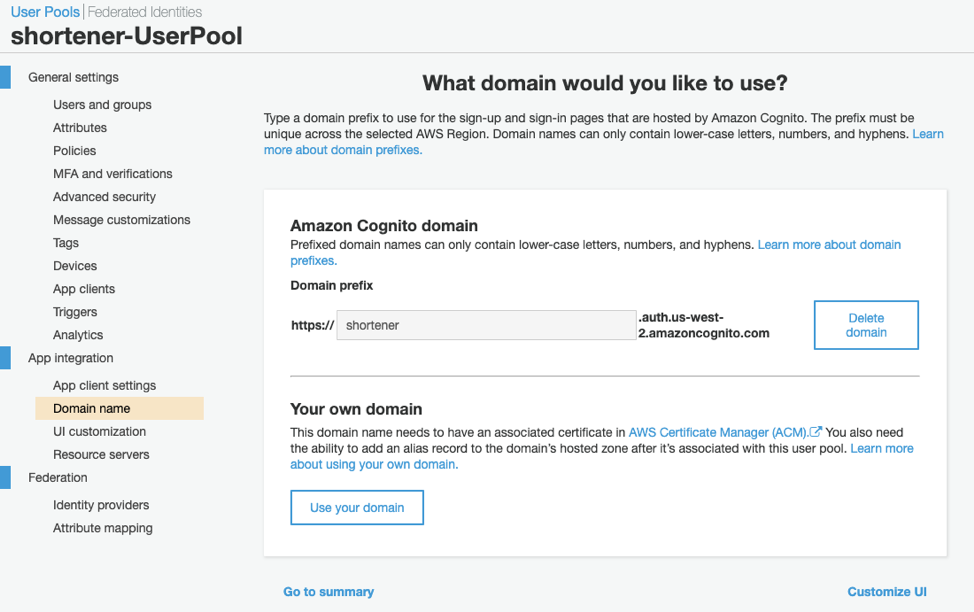Screen dimensions: 974x612
Task: Open MFA and verifications settings
Action: pos(112,173)
